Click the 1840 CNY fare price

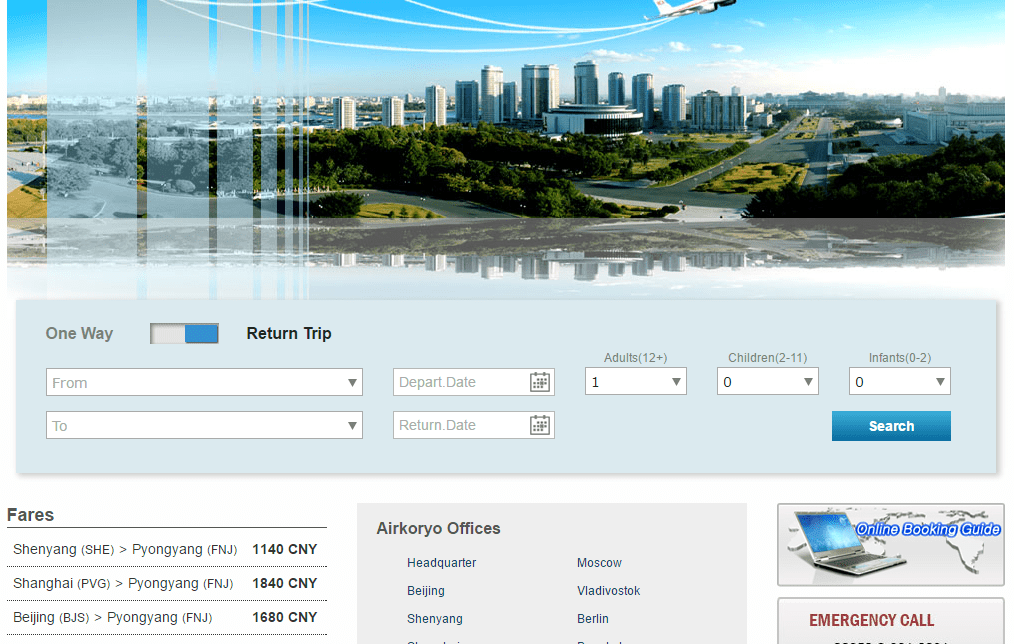(x=285, y=584)
